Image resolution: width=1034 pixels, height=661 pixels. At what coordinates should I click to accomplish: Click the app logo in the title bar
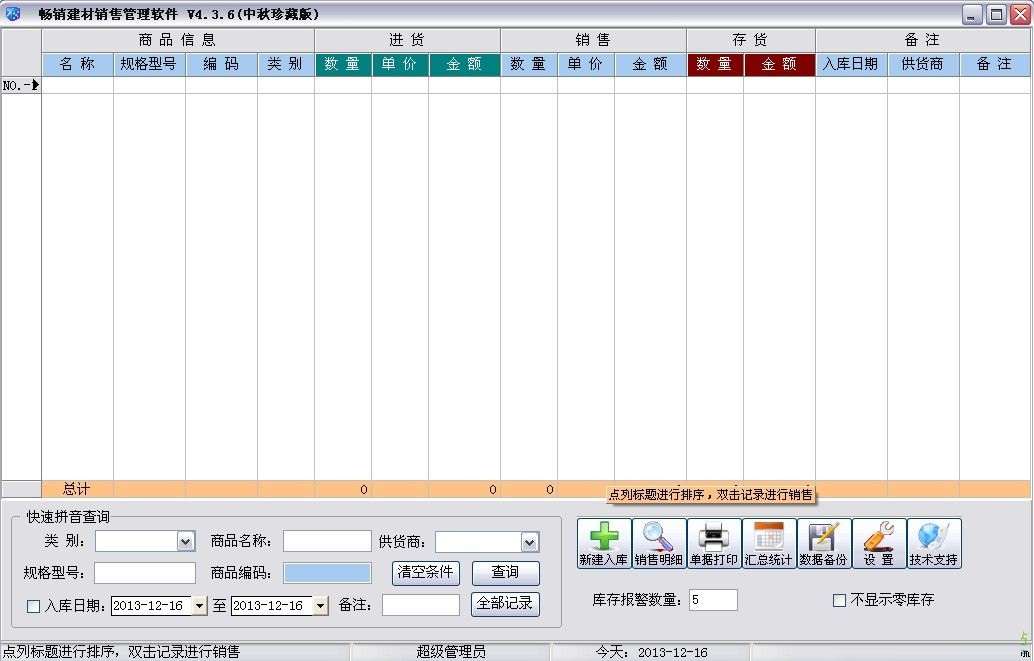point(13,13)
